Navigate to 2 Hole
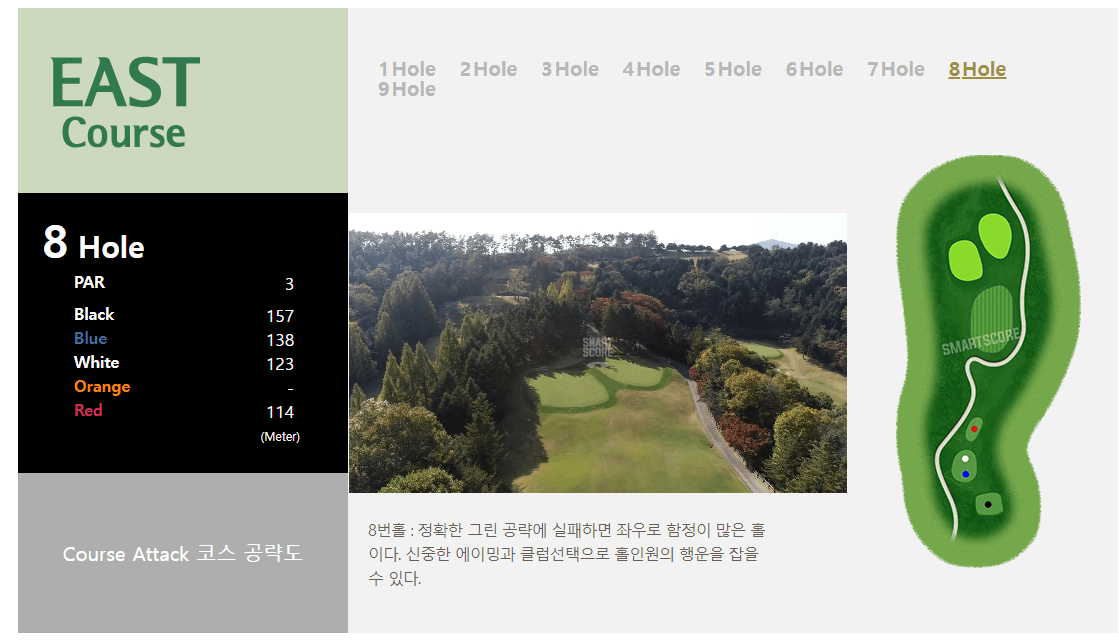 (x=488, y=69)
